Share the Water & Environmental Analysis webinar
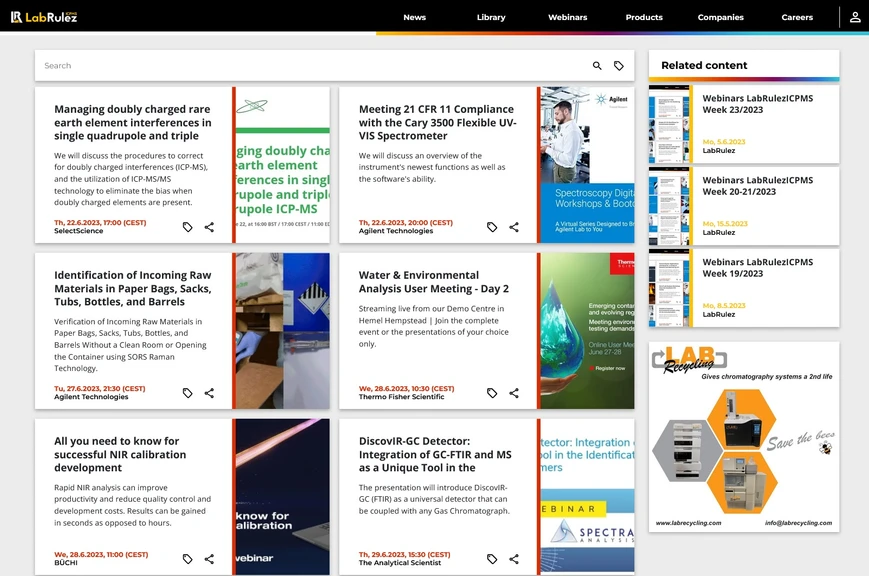 coord(514,393)
